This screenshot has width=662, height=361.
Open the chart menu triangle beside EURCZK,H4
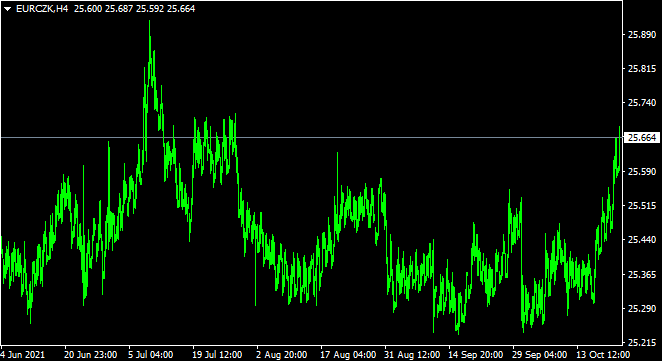click(x=8, y=9)
